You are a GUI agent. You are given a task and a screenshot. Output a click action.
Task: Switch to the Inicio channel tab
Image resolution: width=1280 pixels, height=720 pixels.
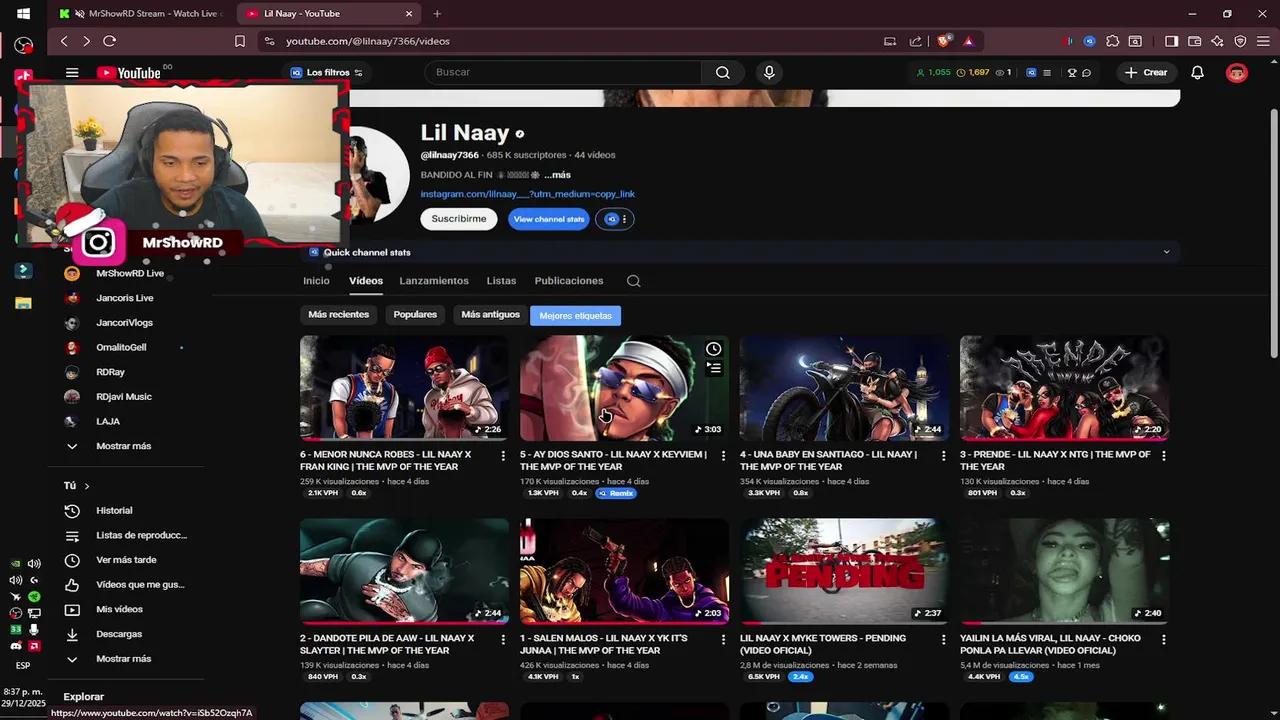point(316,281)
